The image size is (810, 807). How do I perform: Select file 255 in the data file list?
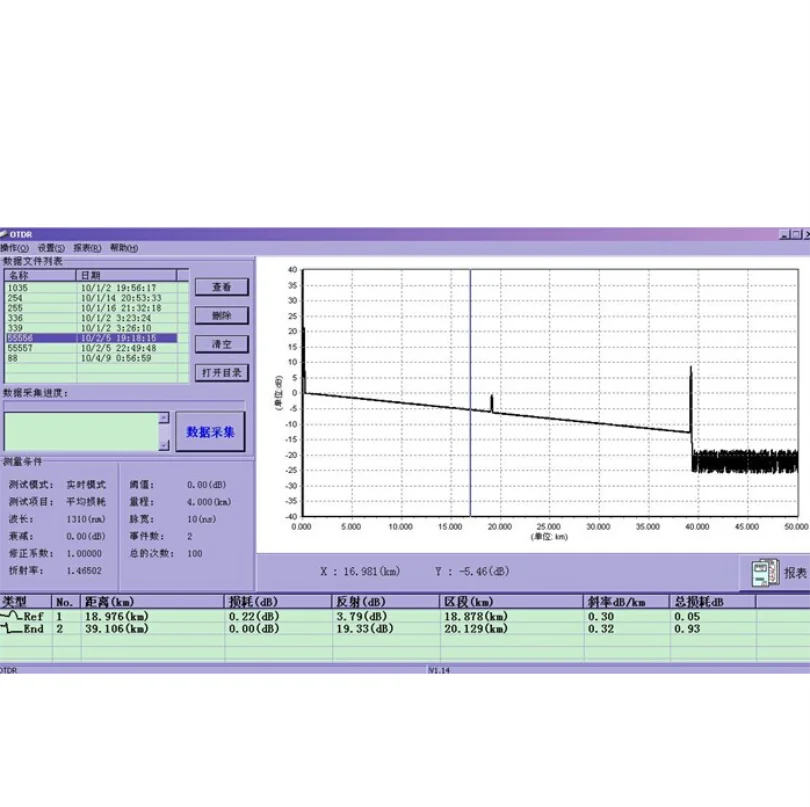click(x=92, y=308)
